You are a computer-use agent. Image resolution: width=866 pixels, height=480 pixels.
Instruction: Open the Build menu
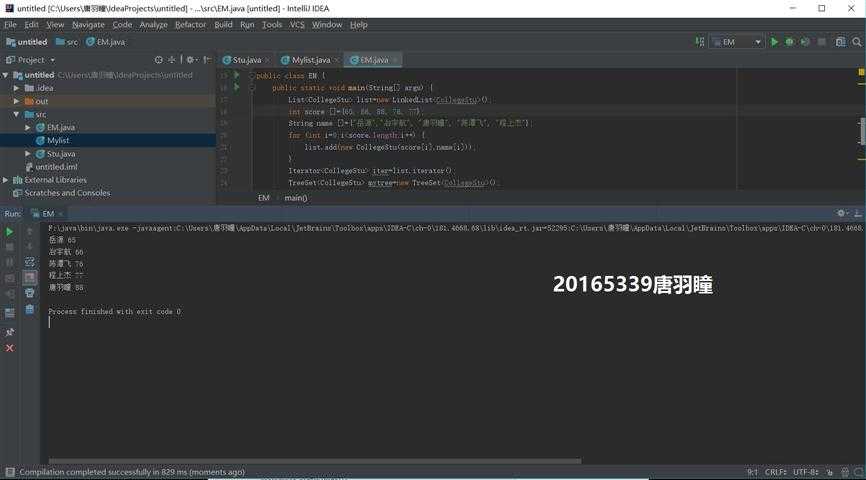(x=223, y=25)
